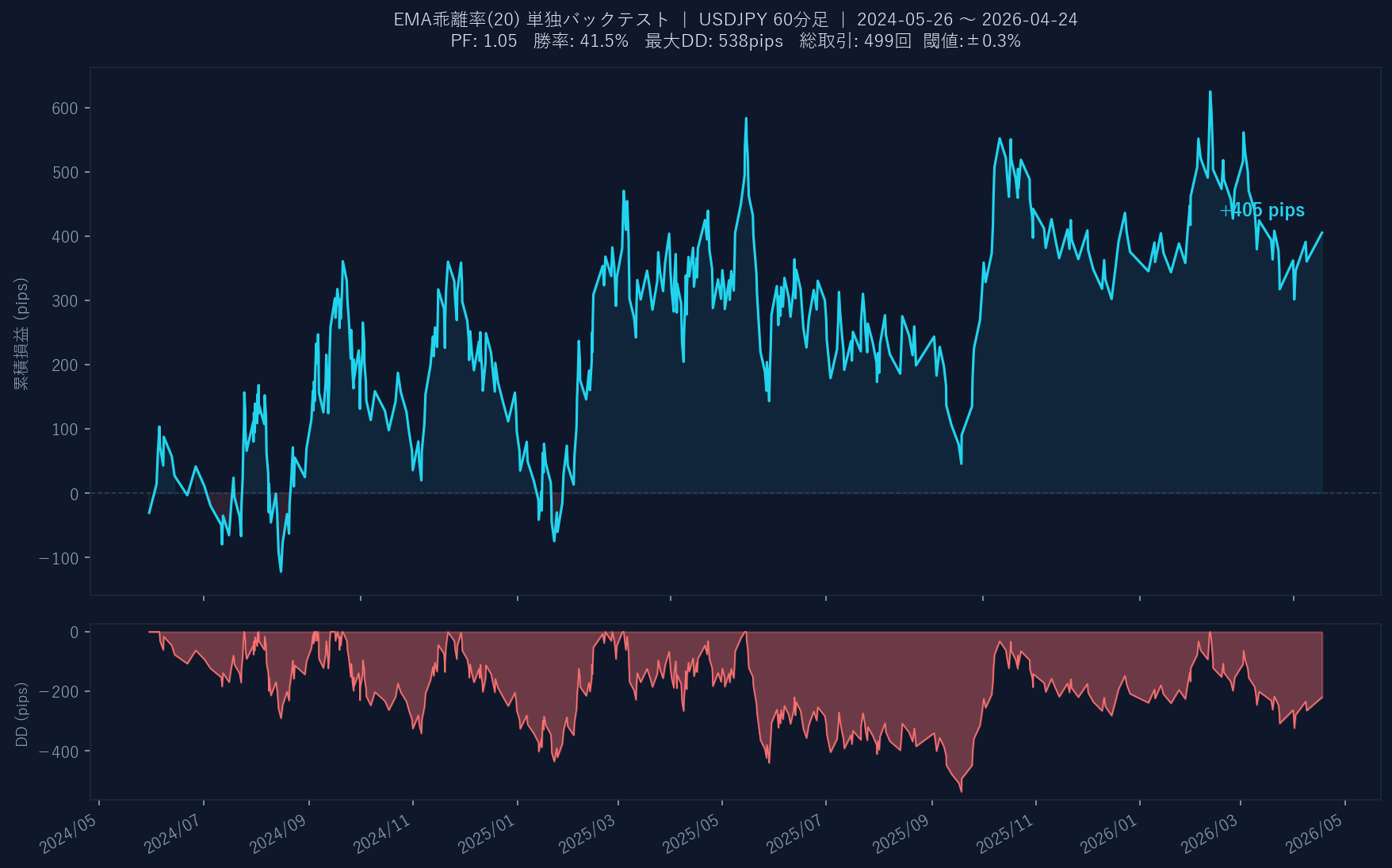The width and height of the screenshot is (1392, 868).
Task: Select the 2026/03 x-axis date label
Action: (1210, 834)
